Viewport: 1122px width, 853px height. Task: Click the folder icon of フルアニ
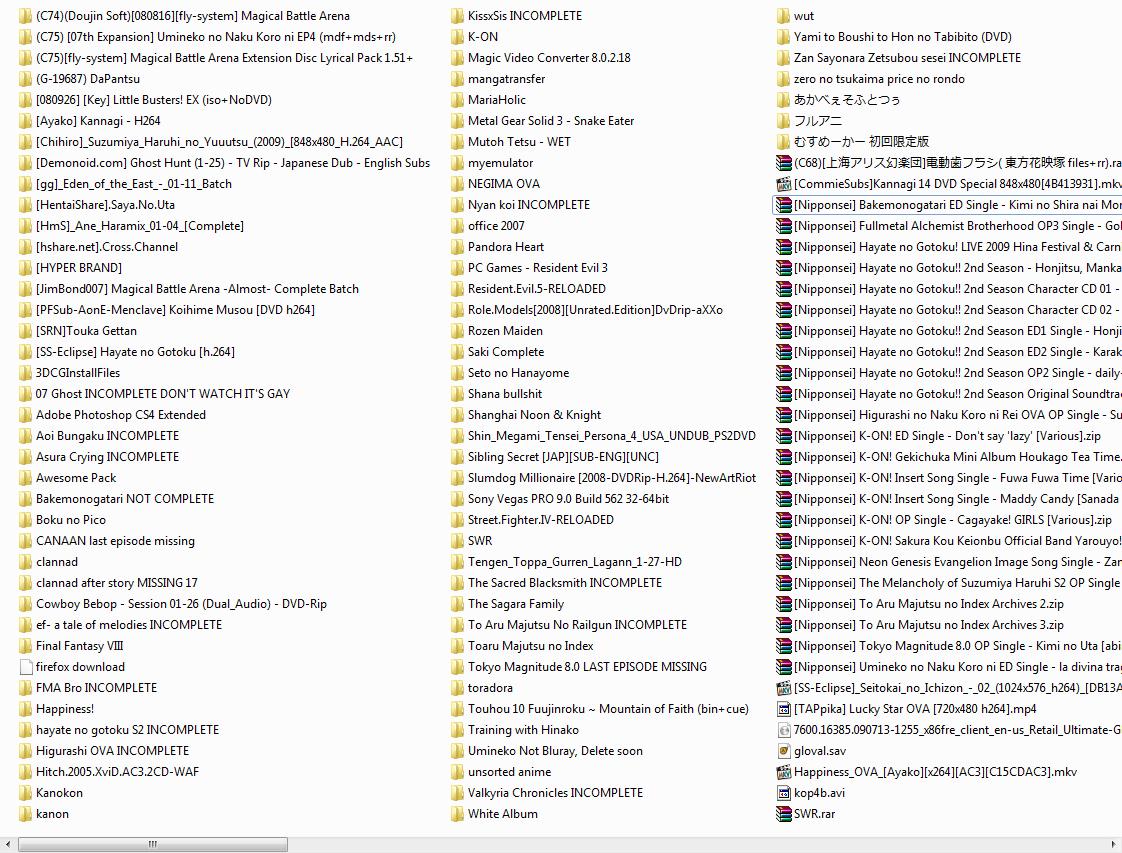783,121
